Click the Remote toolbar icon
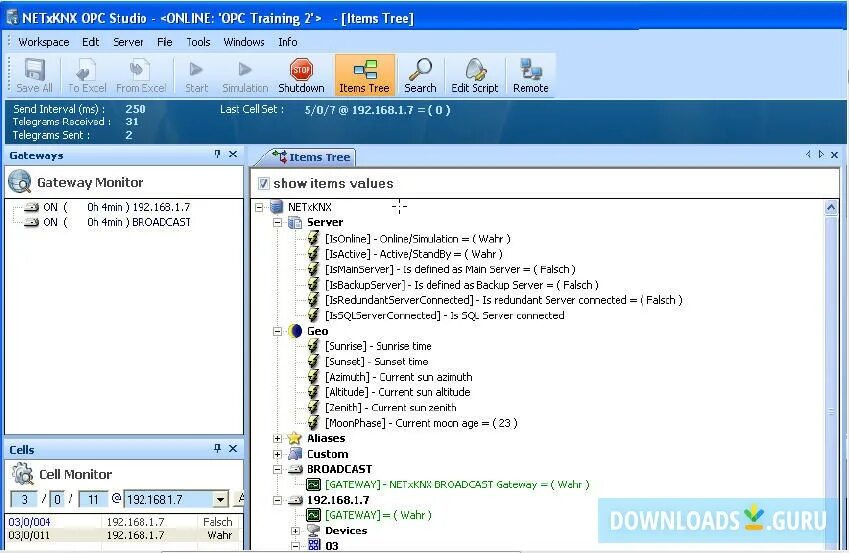The width and height of the screenshot is (849, 553). point(531,75)
